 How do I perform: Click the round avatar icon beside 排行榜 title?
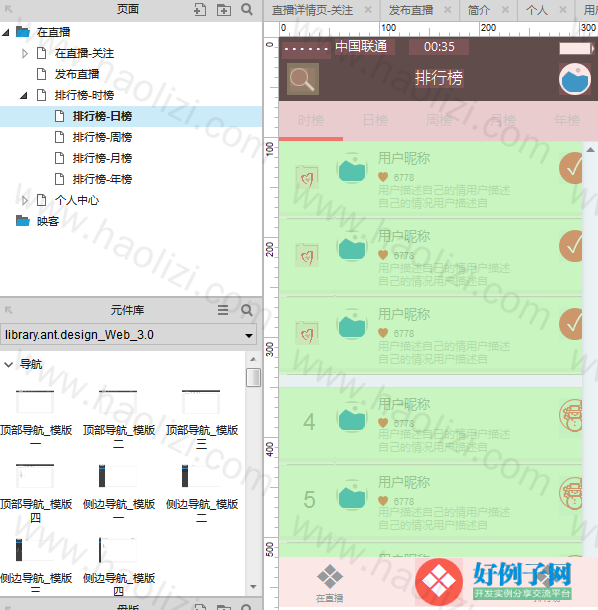click(575, 79)
